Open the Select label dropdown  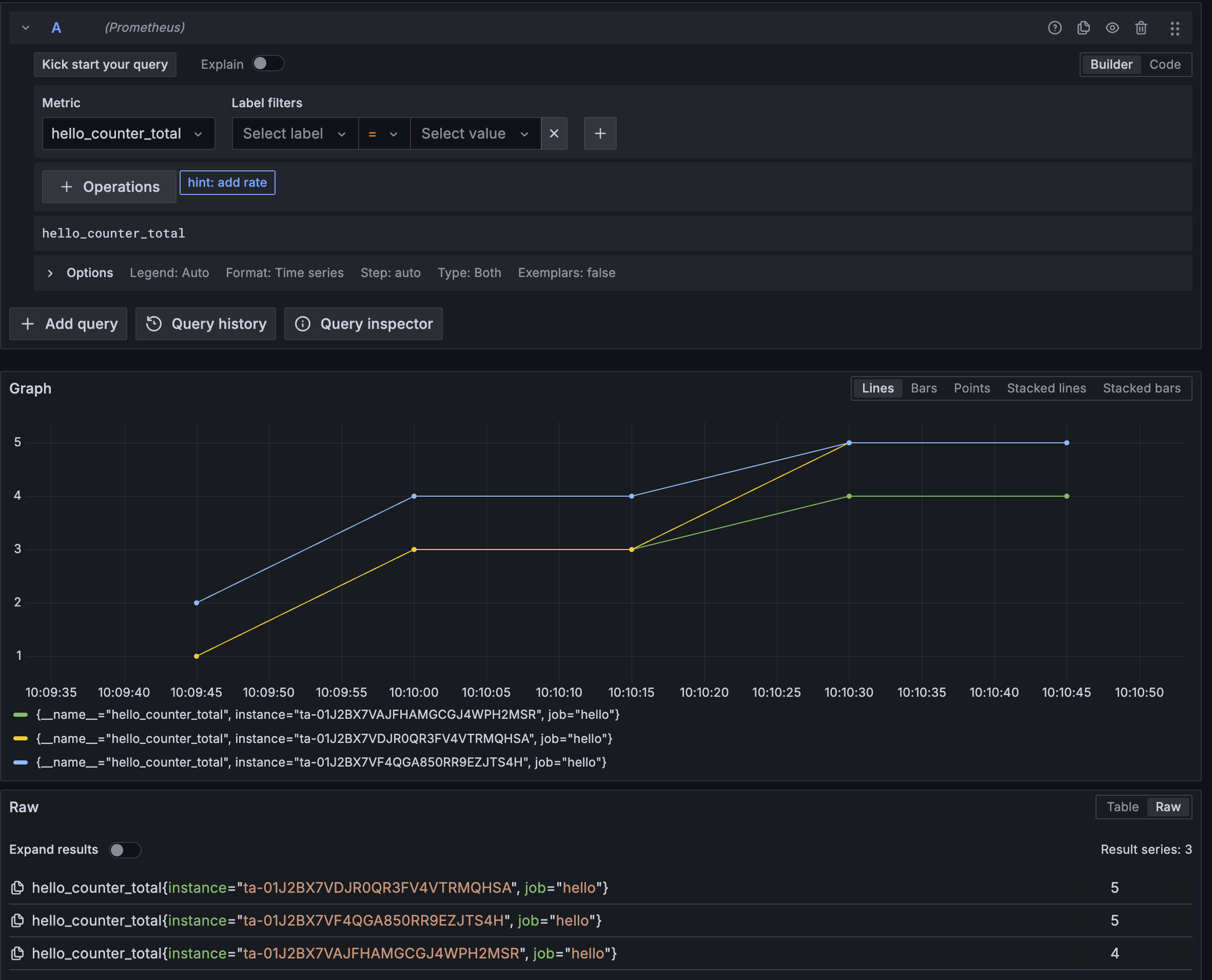[295, 134]
